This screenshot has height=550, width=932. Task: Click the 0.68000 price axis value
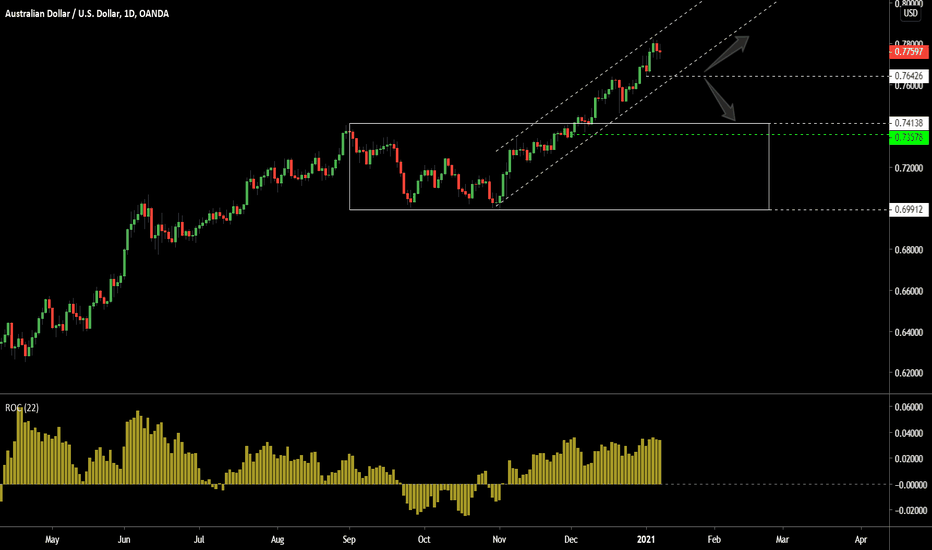click(x=909, y=250)
